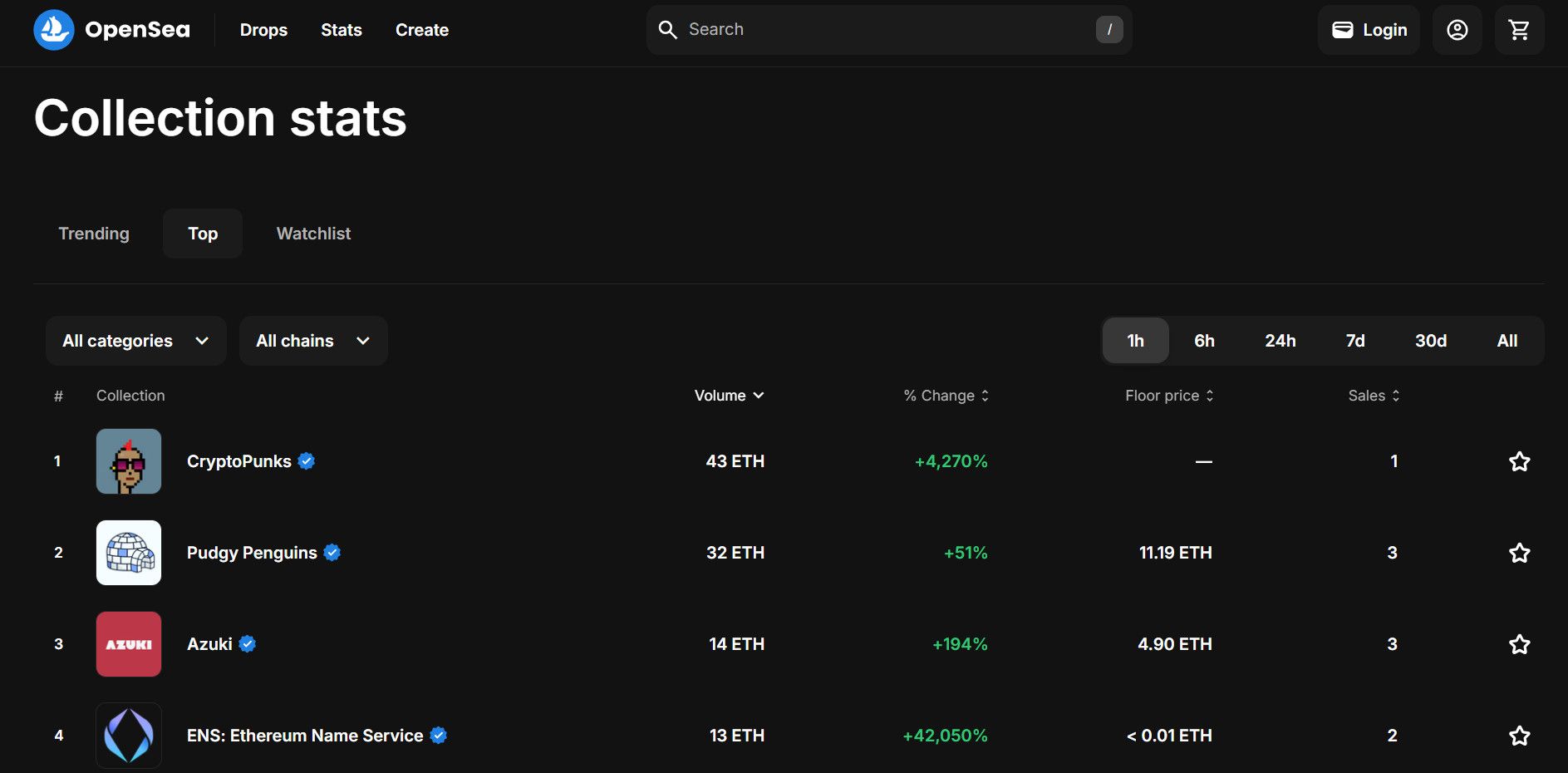
Task: Click the 14 ETH volume value
Action: point(737,644)
